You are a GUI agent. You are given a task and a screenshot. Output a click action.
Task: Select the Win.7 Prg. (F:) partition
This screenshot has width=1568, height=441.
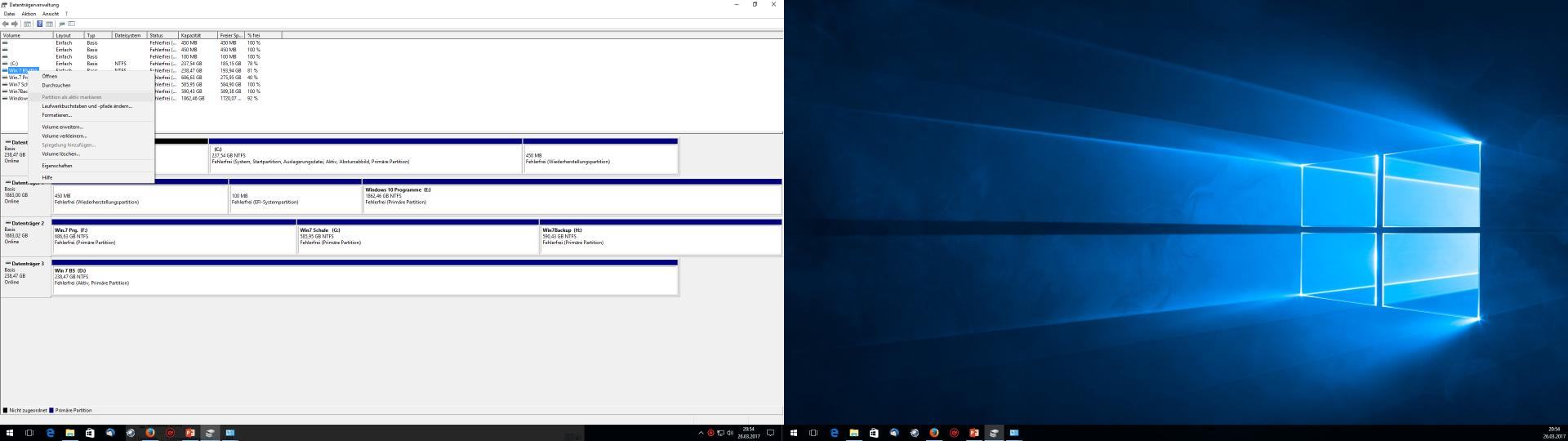click(174, 237)
